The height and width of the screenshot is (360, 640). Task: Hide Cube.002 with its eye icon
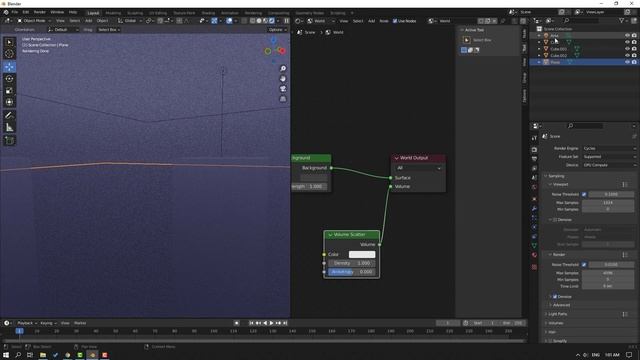pos(627,56)
